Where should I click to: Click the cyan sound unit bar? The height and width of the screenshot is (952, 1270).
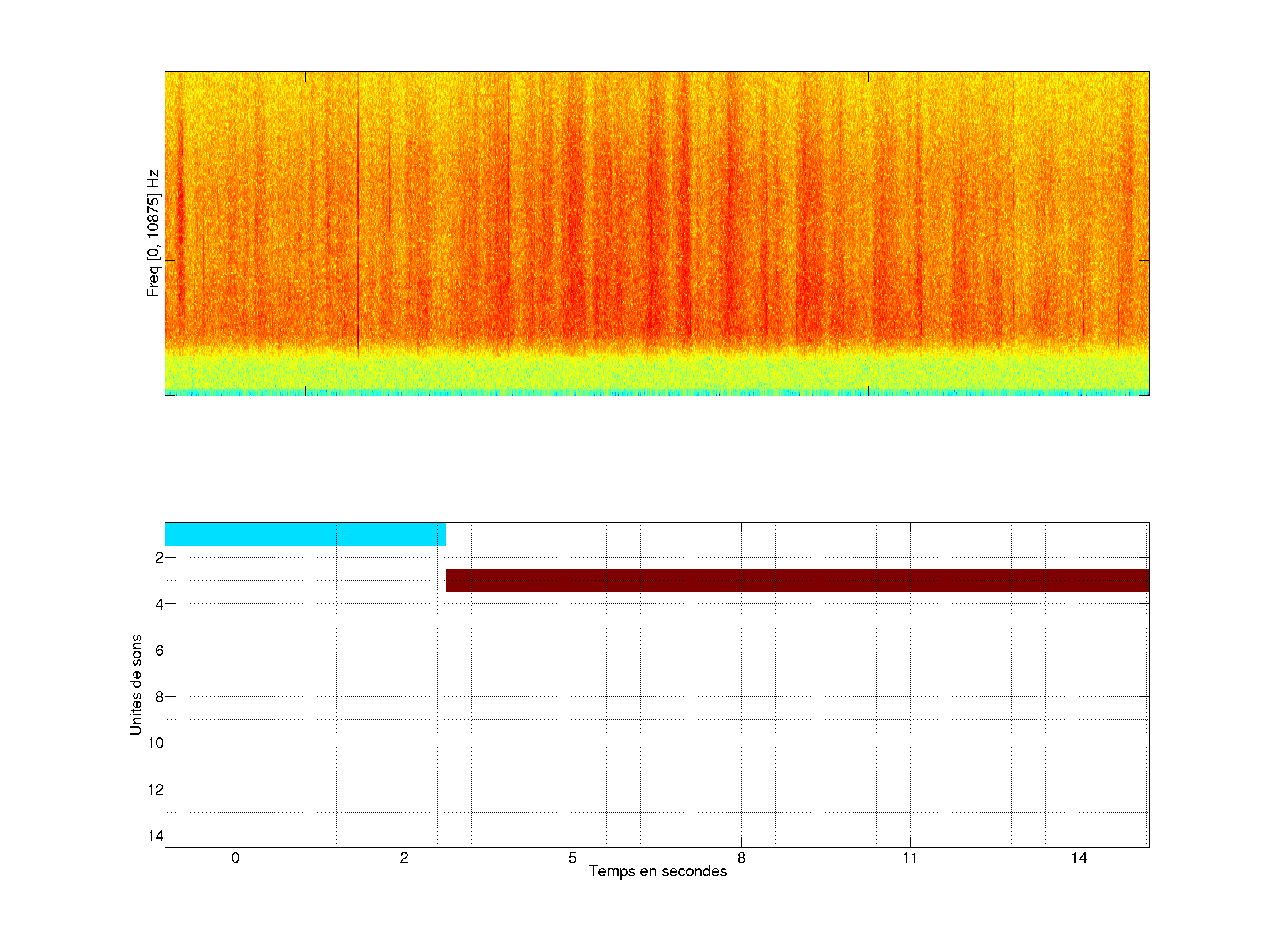click(305, 534)
